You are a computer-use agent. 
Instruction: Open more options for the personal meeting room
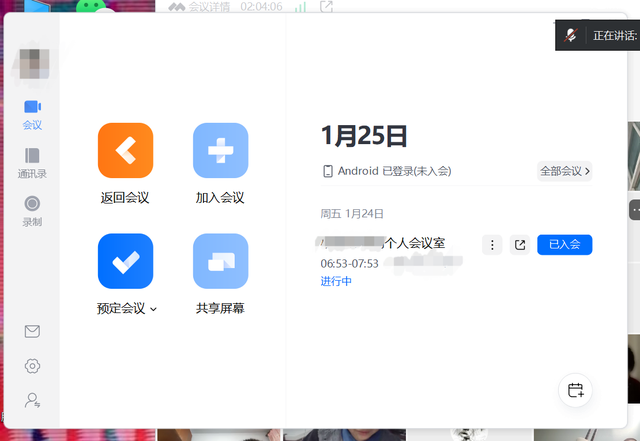click(x=491, y=245)
